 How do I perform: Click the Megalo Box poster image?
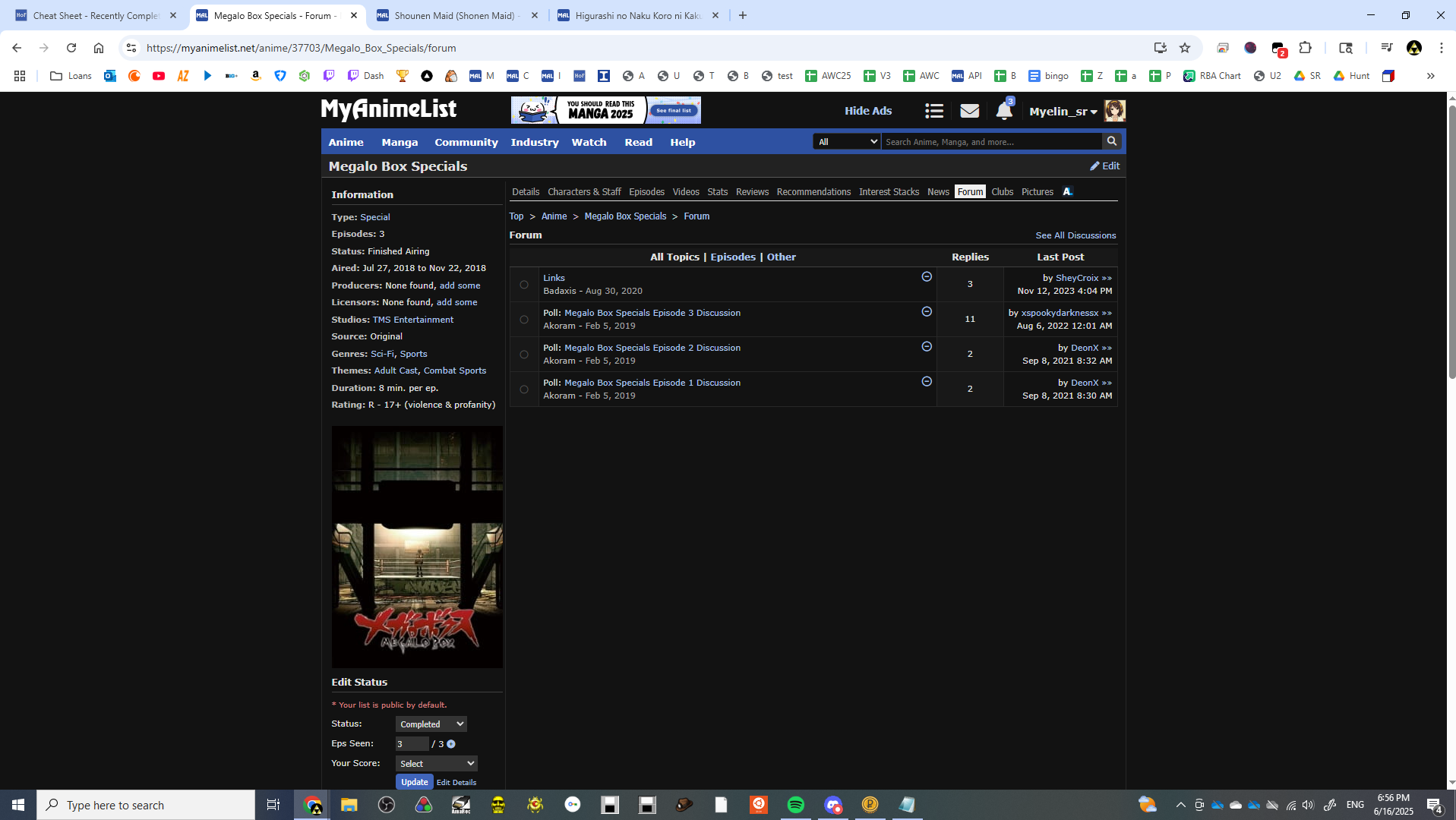417,547
